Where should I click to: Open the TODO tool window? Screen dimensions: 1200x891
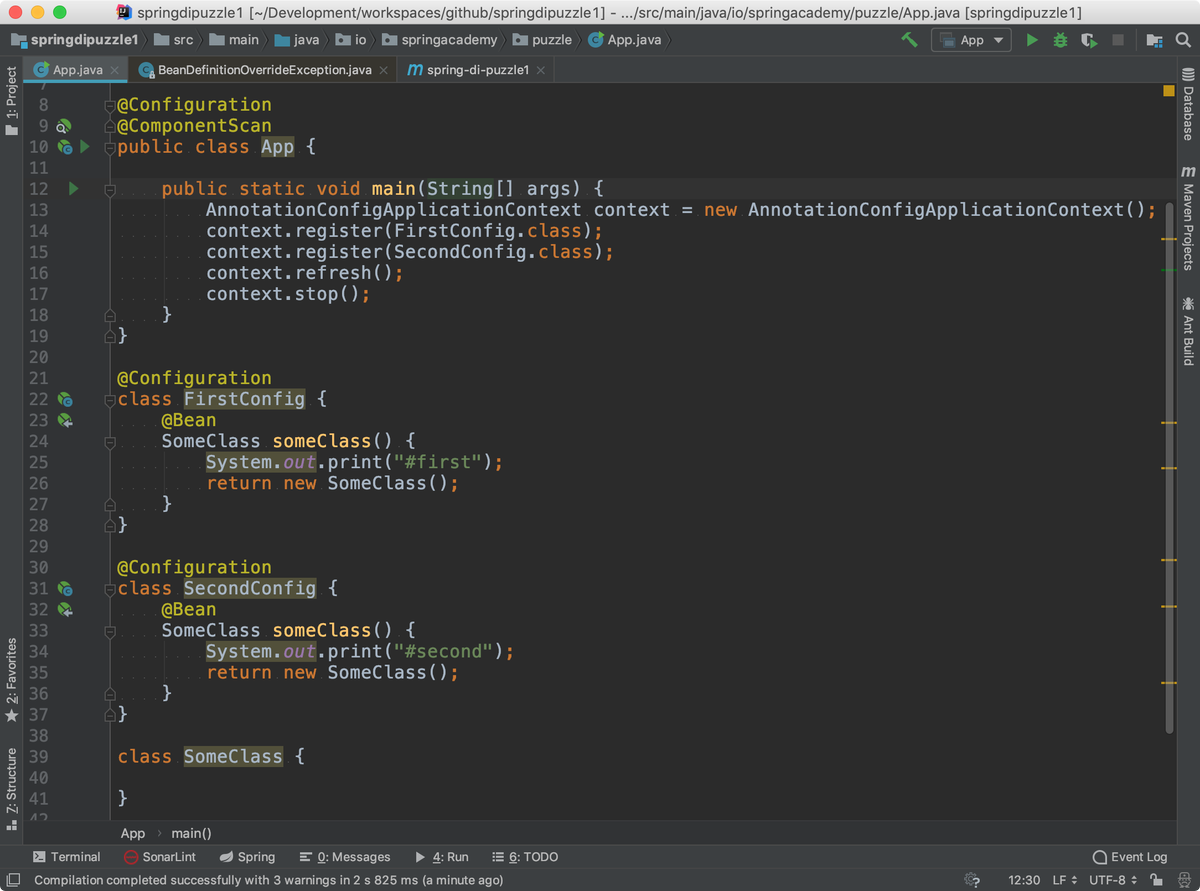pyautogui.click(x=524, y=857)
